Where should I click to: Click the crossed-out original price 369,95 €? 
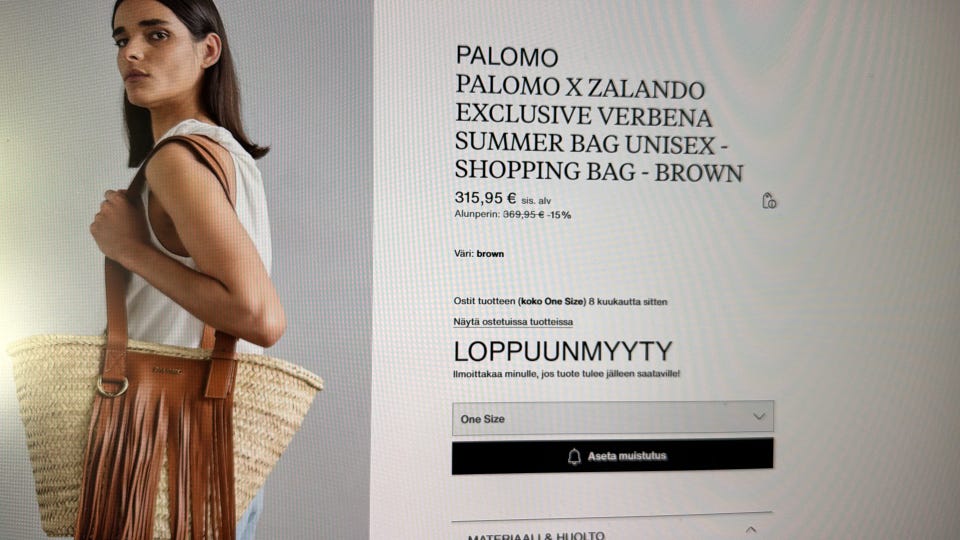523,214
